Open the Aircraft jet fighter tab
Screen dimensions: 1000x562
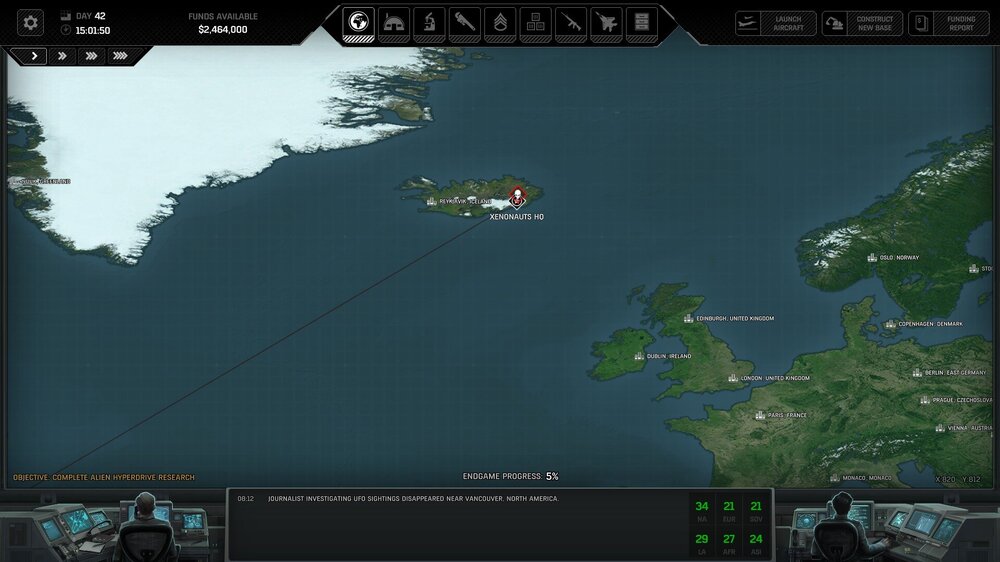[606, 24]
